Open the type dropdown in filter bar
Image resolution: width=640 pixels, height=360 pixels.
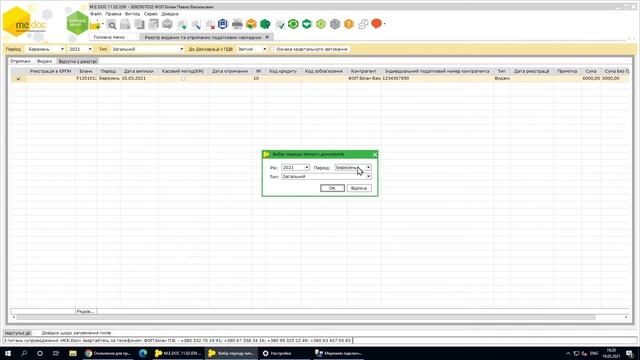pos(182,49)
